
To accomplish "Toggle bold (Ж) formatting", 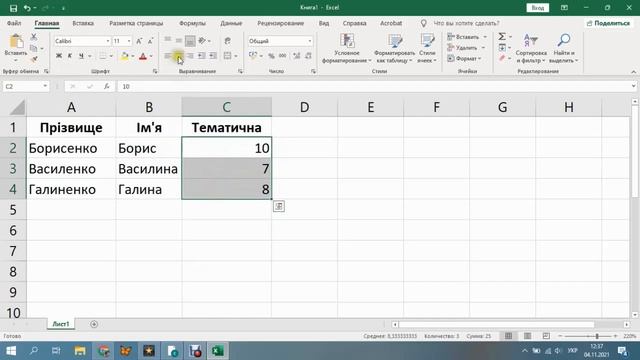I will click(x=59, y=56).
